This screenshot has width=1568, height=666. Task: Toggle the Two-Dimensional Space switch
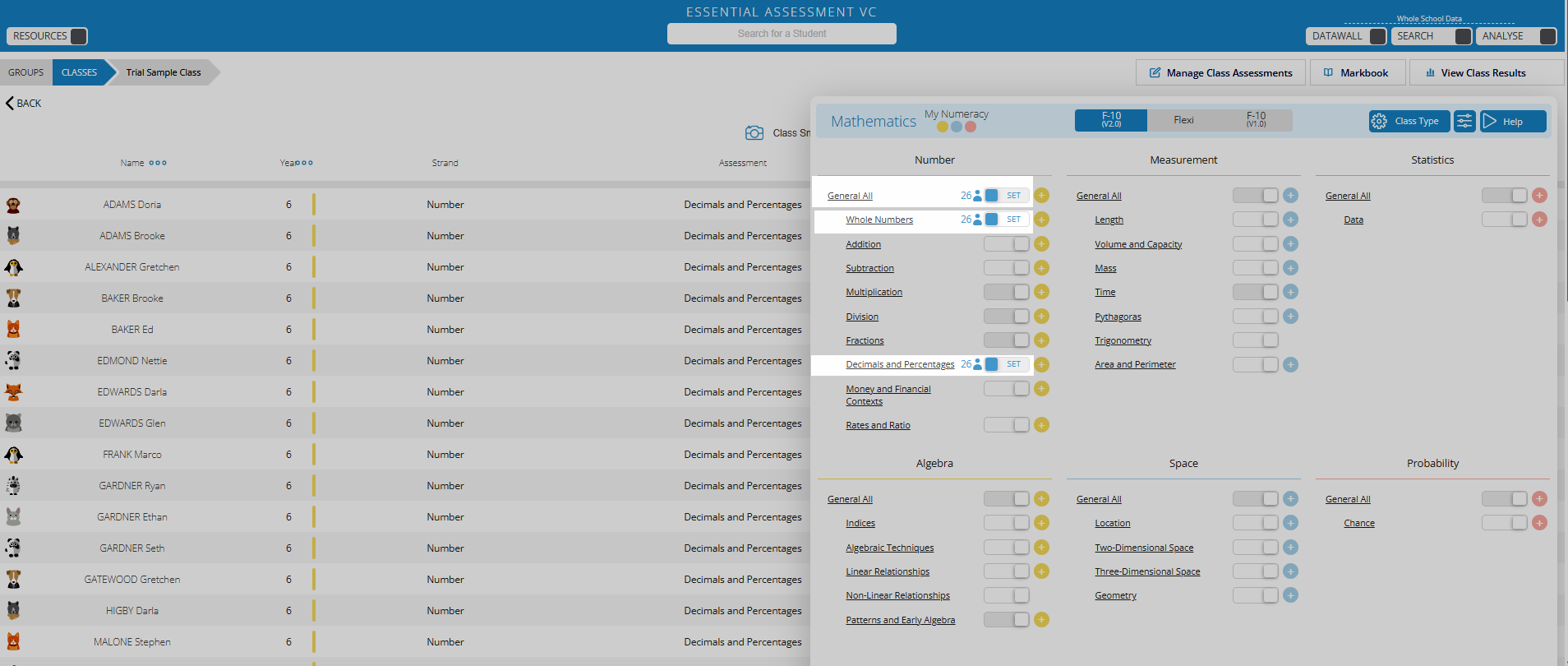click(x=1255, y=547)
